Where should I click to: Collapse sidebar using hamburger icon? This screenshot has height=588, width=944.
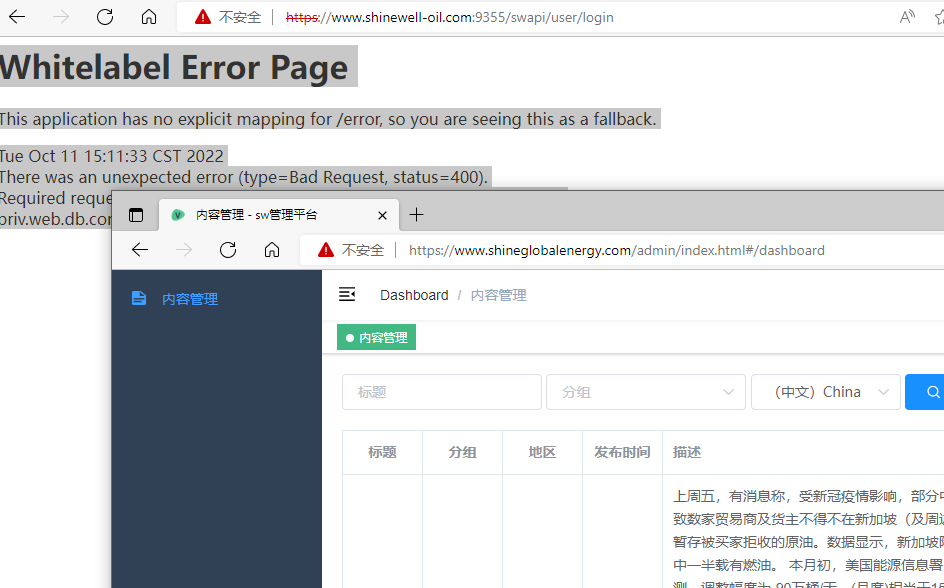[347, 294]
